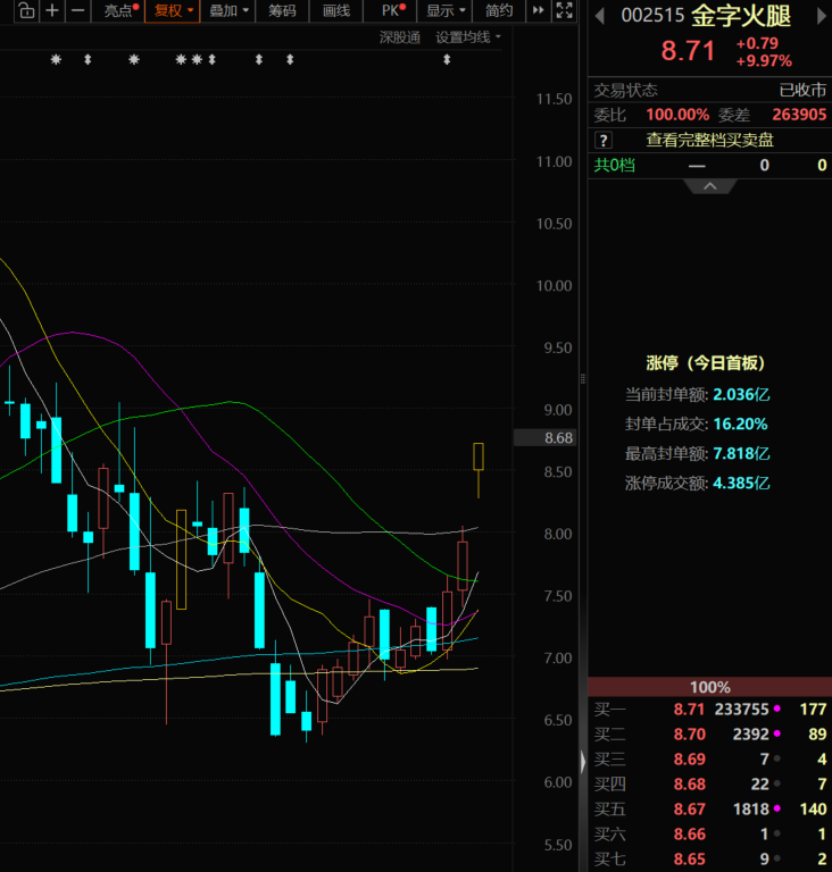Screen dimensions: 832x872
Task: Click the magenta dot in 买二 row
Action: 777,734
